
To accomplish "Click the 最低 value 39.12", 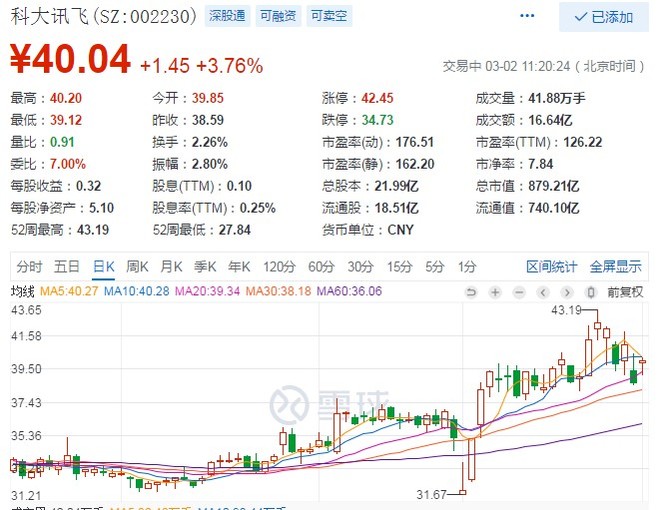I will tap(66, 120).
